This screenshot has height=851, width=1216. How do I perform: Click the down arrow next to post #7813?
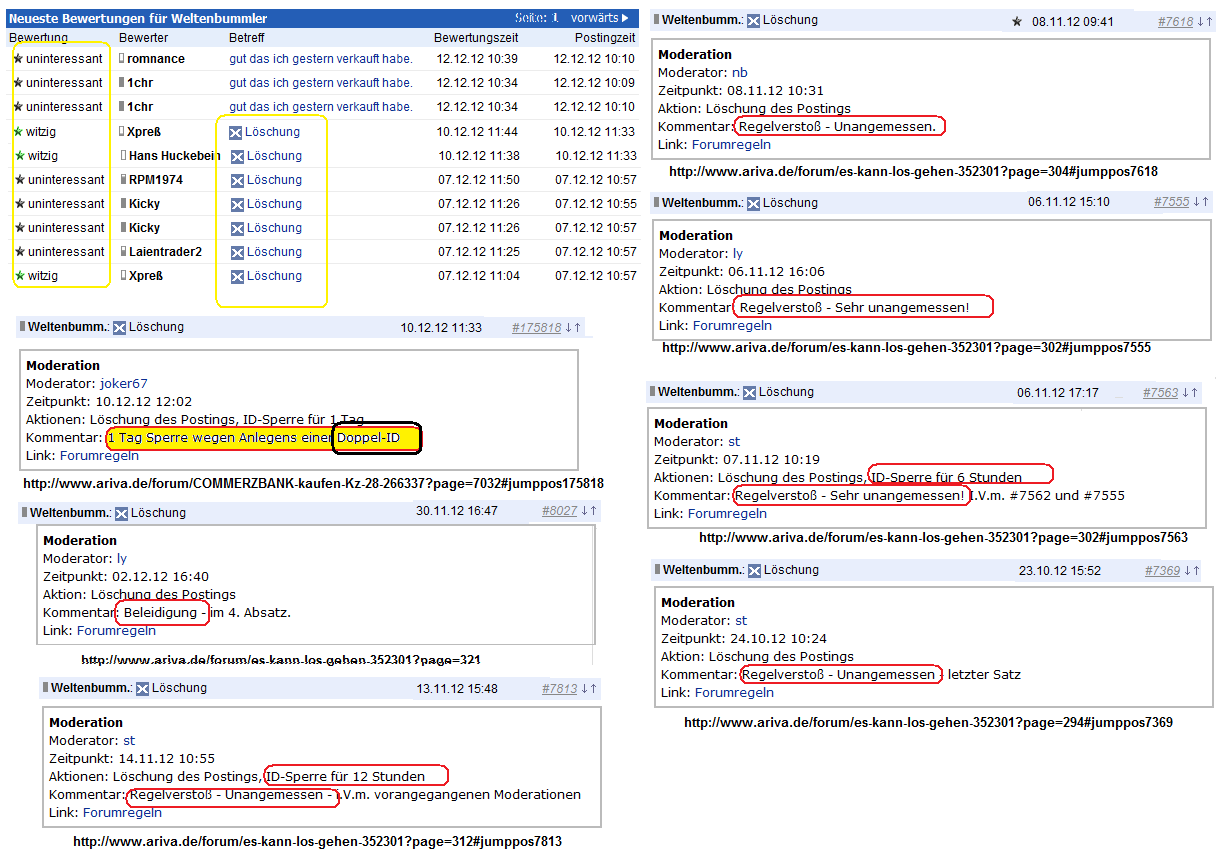tap(583, 689)
